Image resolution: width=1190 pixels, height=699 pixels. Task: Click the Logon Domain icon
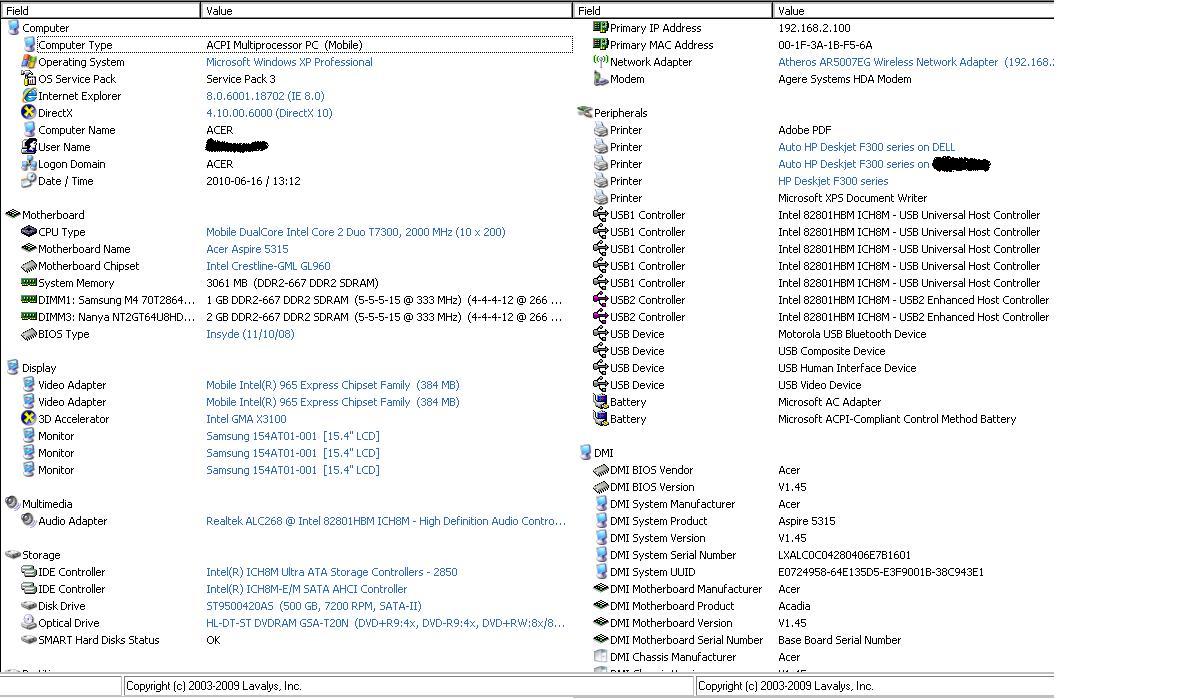click(x=29, y=164)
